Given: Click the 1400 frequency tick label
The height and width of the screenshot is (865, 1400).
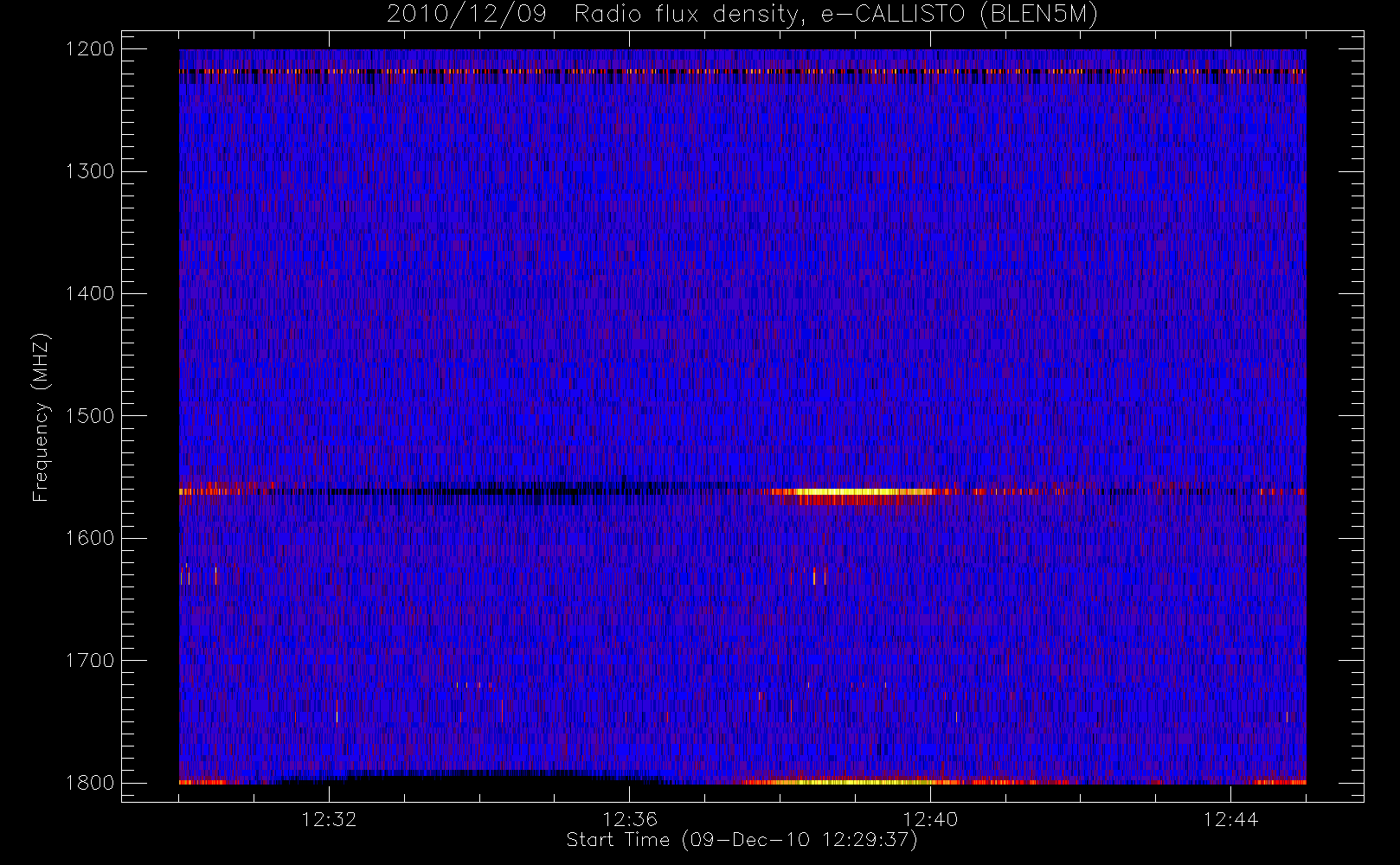Looking at the screenshot, I should (90, 294).
